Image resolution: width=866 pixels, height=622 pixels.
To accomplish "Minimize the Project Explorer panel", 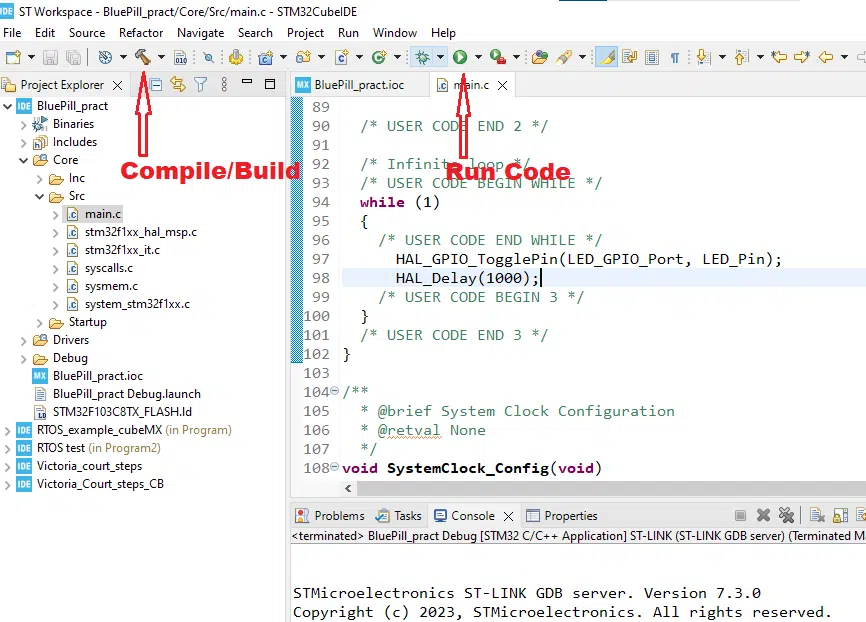I will coord(247,83).
